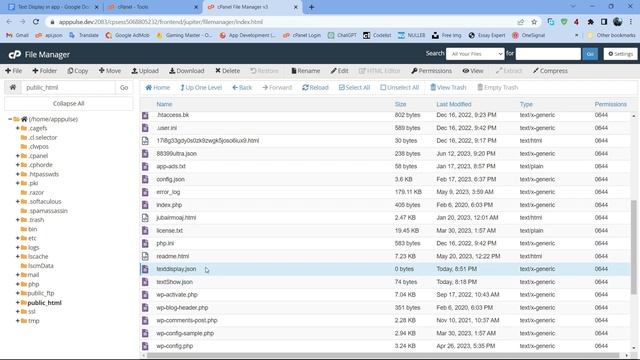Viewport: 640px width, 360px height.
Task: Rename the selected file
Action: pyautogui.click(x=305, y=71)
